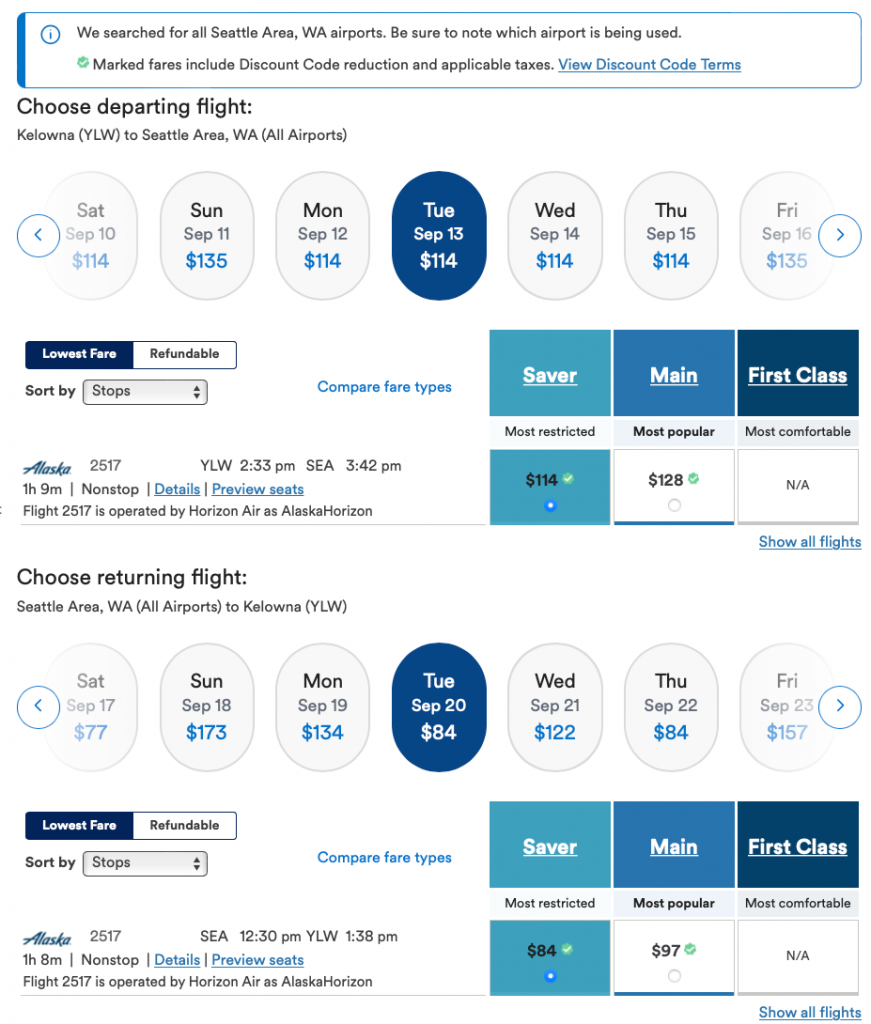Click the info icon in the notice banner

coord(49,35)
